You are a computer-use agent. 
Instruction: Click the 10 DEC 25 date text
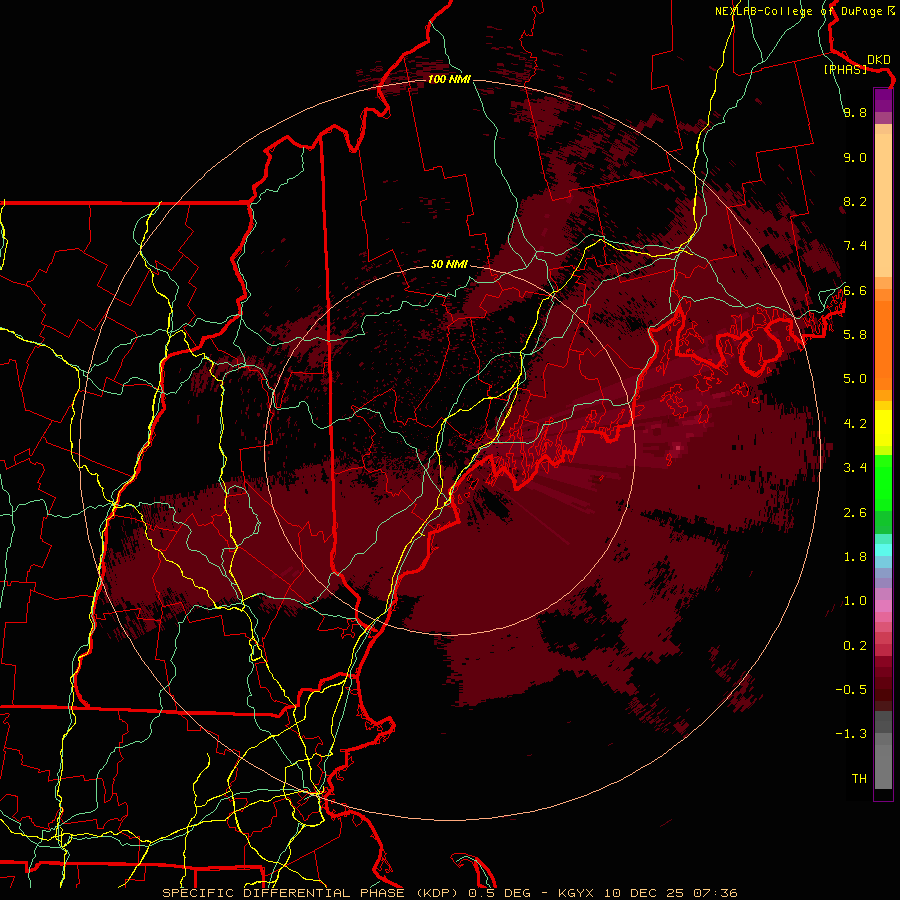(643, 893)
